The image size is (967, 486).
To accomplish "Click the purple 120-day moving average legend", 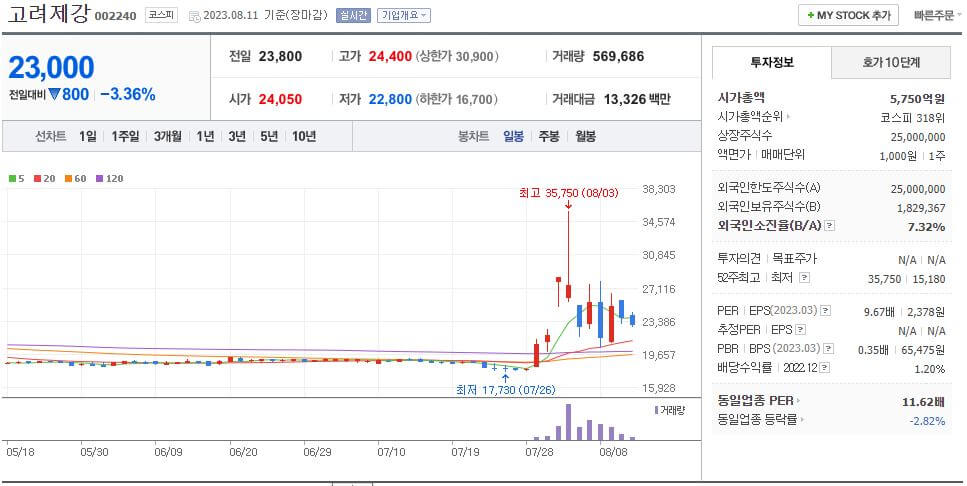I will [x=109, y=179].
